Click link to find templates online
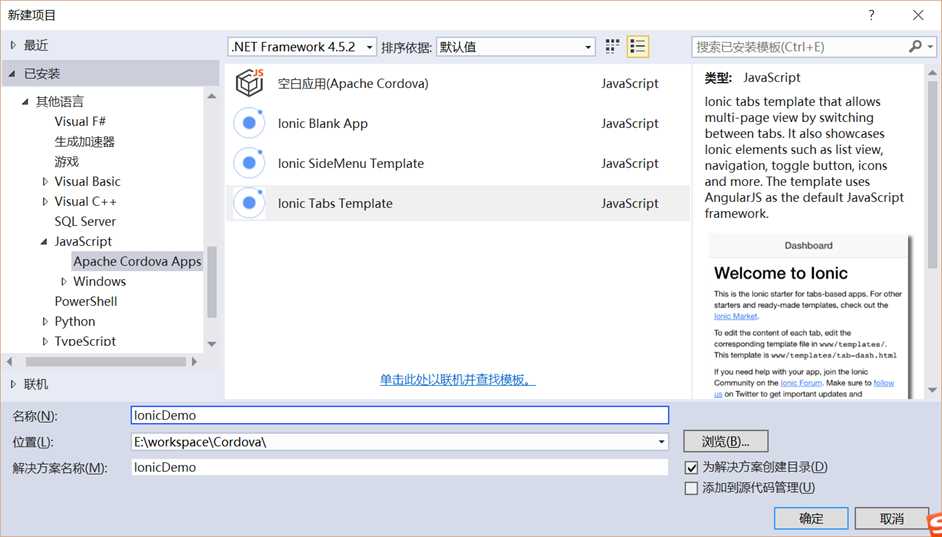This screenshot has height=537, width=942. [x=457, y=380]
